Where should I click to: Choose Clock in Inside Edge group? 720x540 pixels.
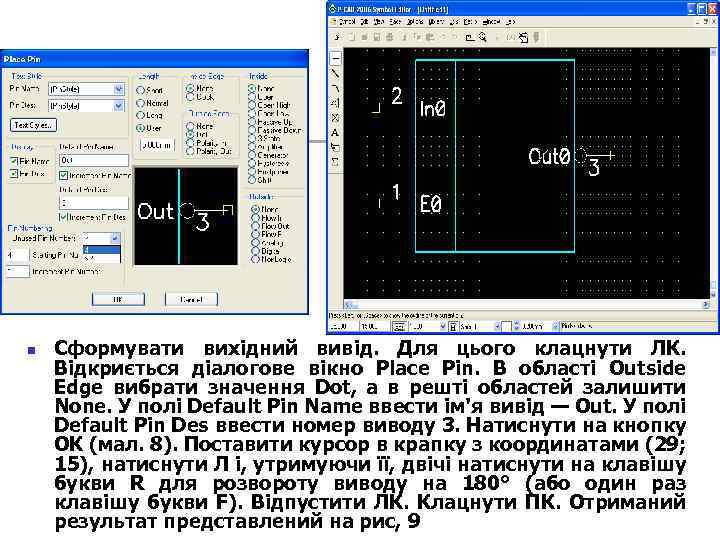[190, 97]
